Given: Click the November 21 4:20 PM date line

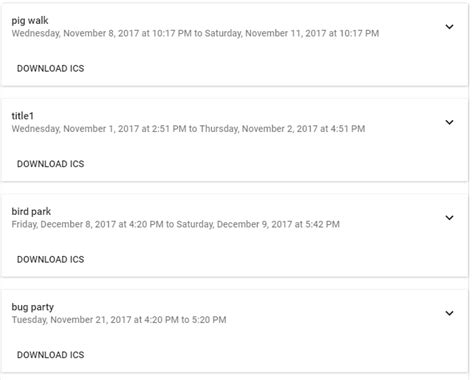Looking at the screenshot, I should pos(119,320).
